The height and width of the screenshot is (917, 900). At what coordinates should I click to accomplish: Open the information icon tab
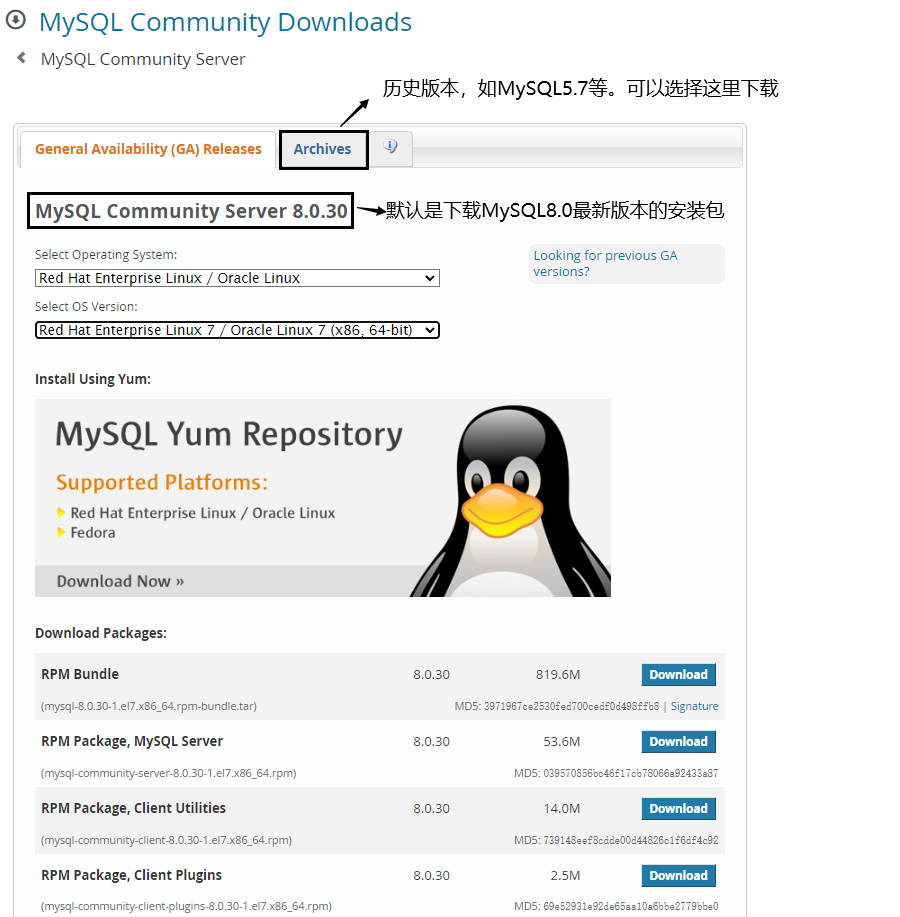click(391, 147)
